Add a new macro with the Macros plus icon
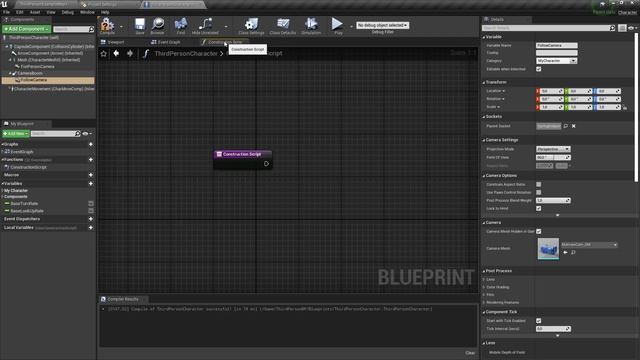Screen dimensions: 640x360 (x=91, y=175)
